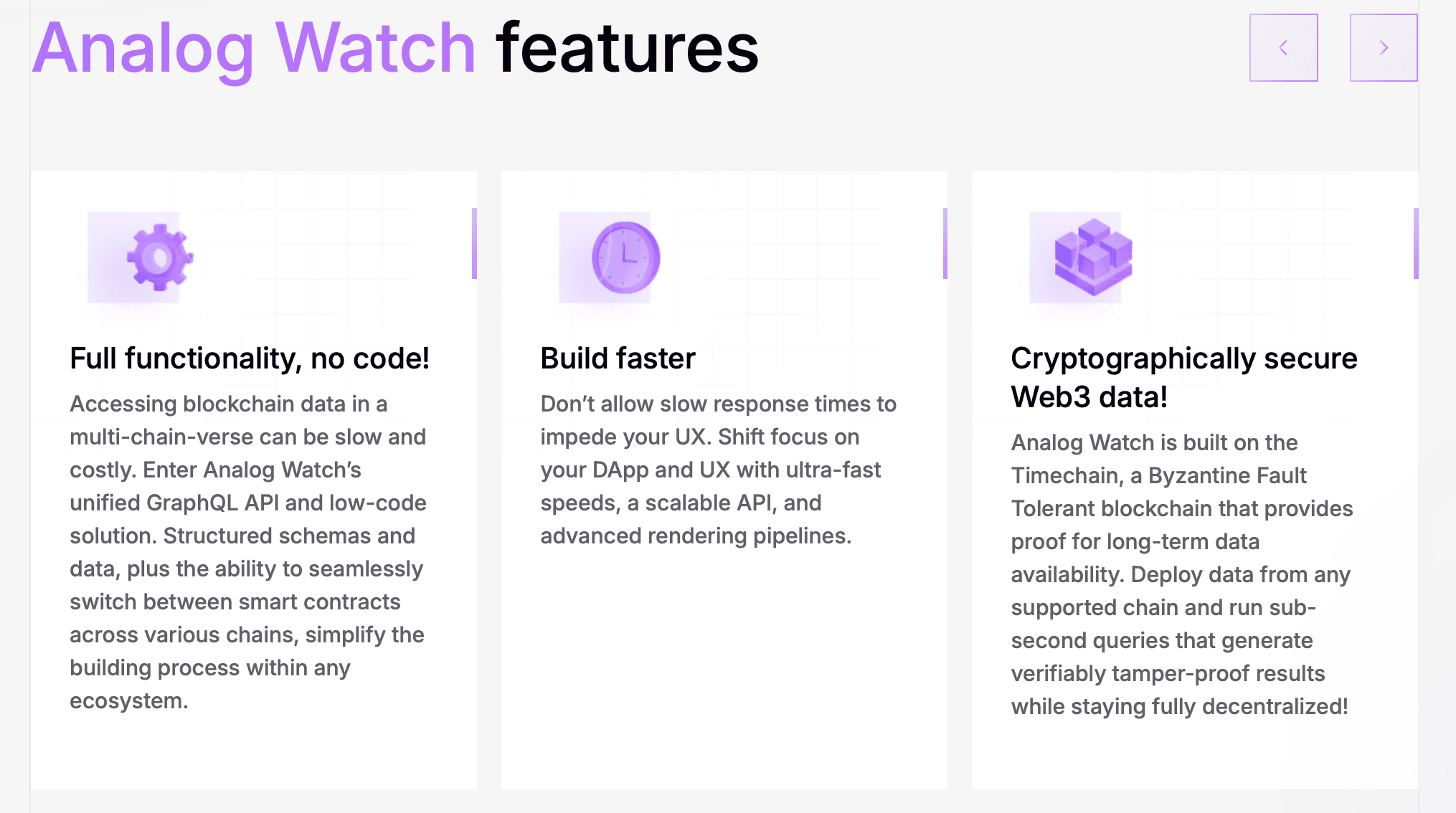The image size is (1456, 813).
Task: Open the "Build faster" card heading
Action: 618,358
